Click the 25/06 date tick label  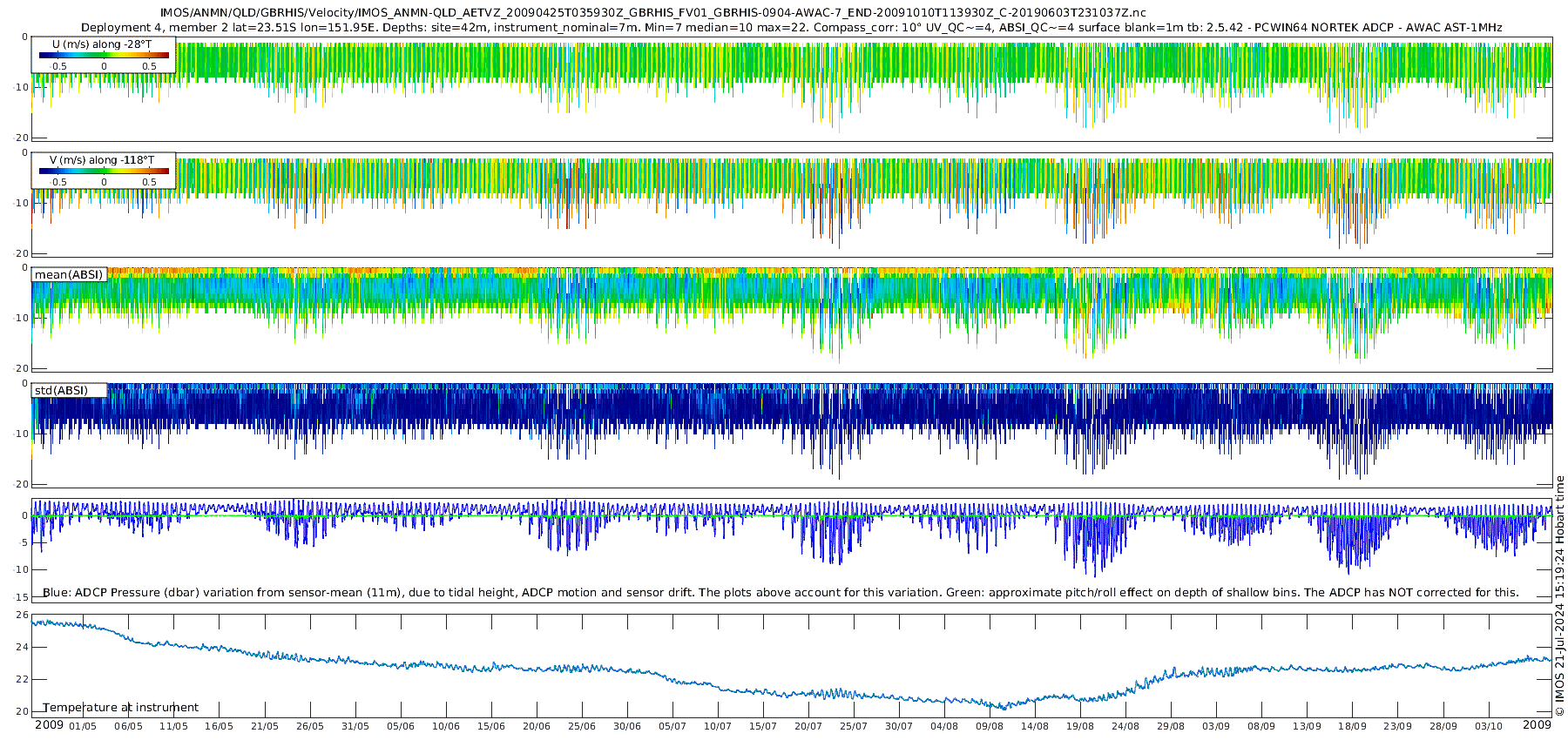(x=581, y=726)
